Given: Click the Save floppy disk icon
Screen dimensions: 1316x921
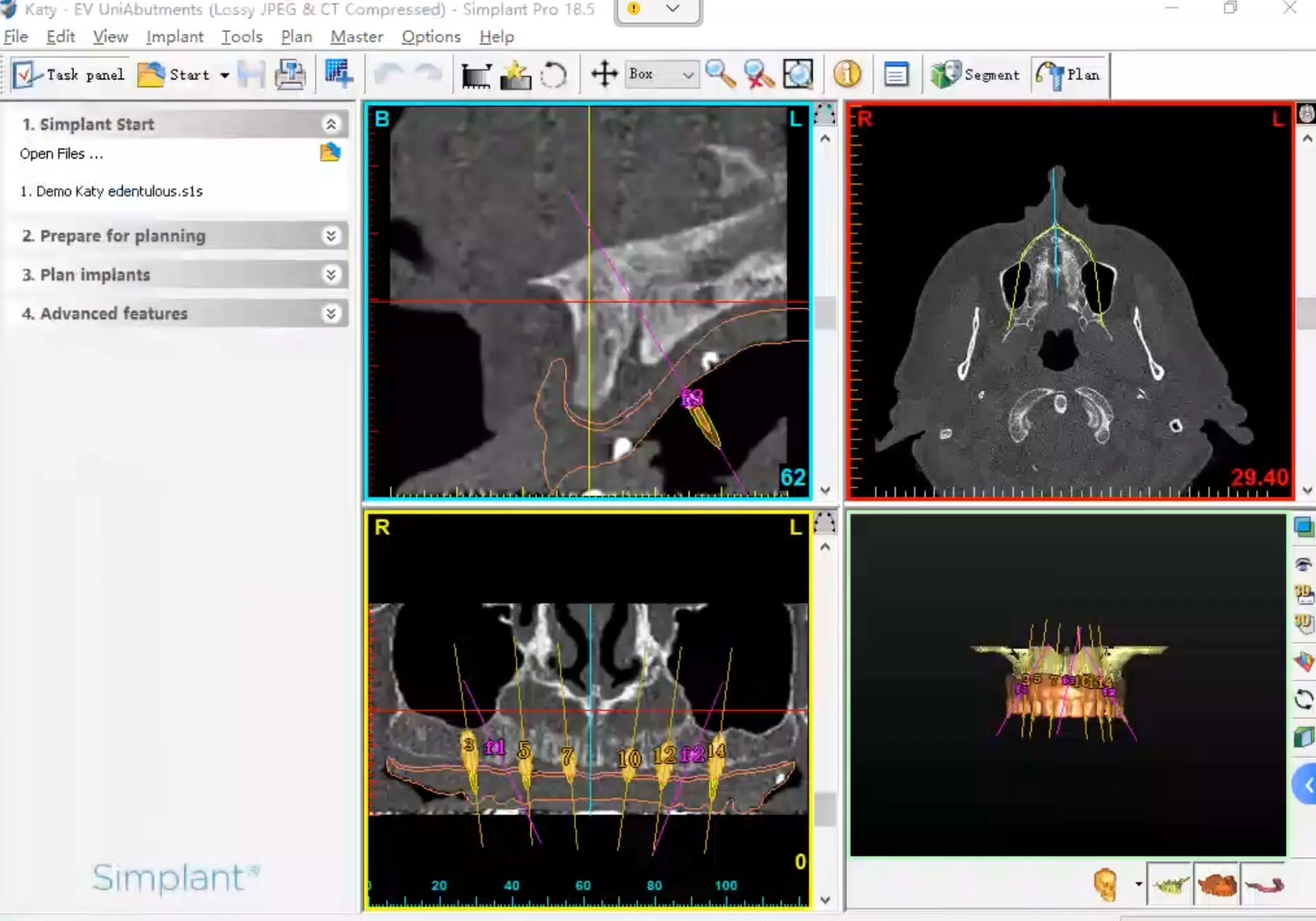Looking at the screenshot, I should 251,74.
